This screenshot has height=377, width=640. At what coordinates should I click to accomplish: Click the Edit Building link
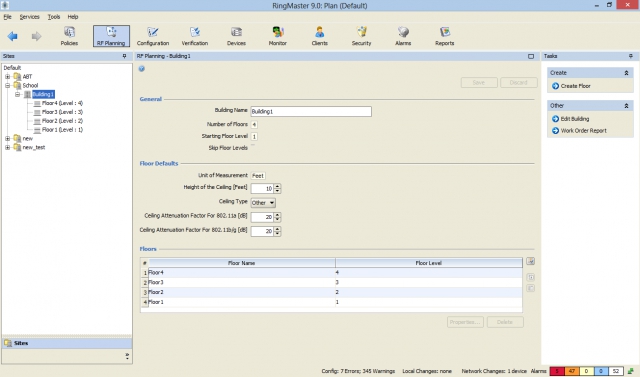pos(575,119)
